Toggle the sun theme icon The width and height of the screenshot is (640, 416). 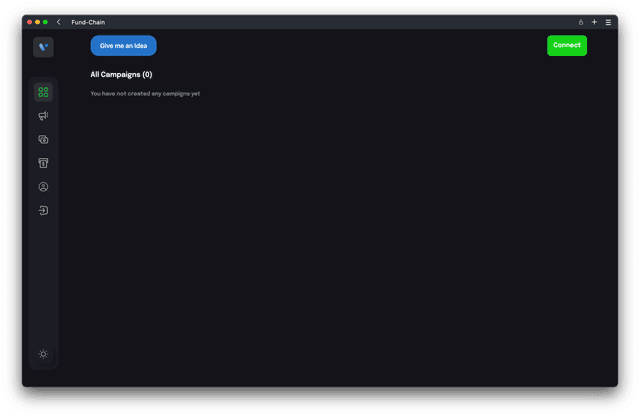[43, 354]
